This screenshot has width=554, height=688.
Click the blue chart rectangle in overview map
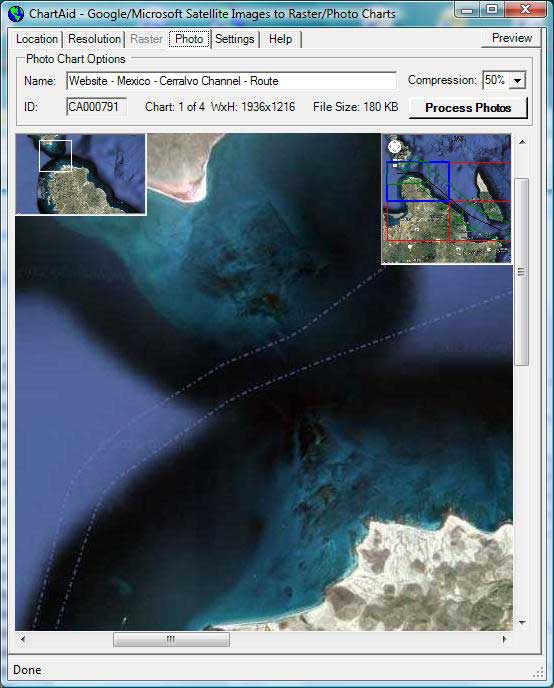click(418, 181)
